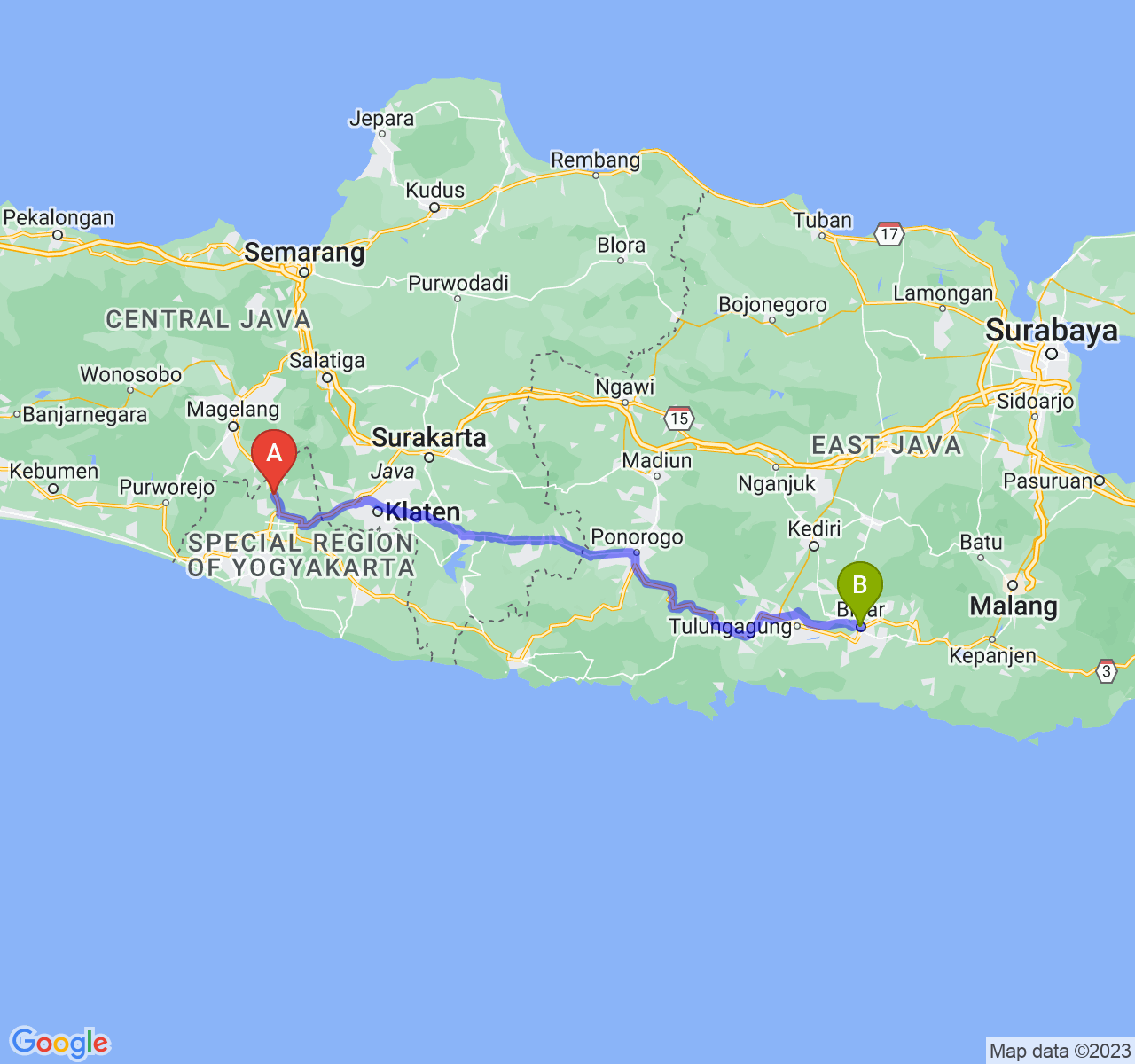Click the Pekalongan town label
The image size is (1135, 1064).
pyautogui.click(x=59, y=218)
